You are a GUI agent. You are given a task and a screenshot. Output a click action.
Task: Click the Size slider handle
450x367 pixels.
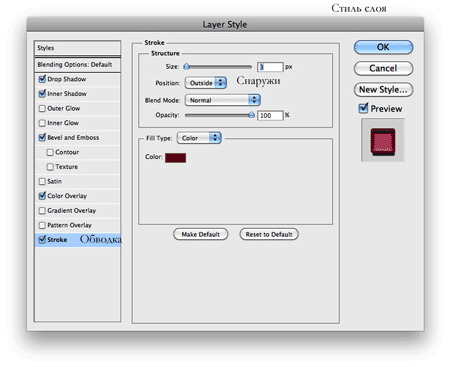187,67
